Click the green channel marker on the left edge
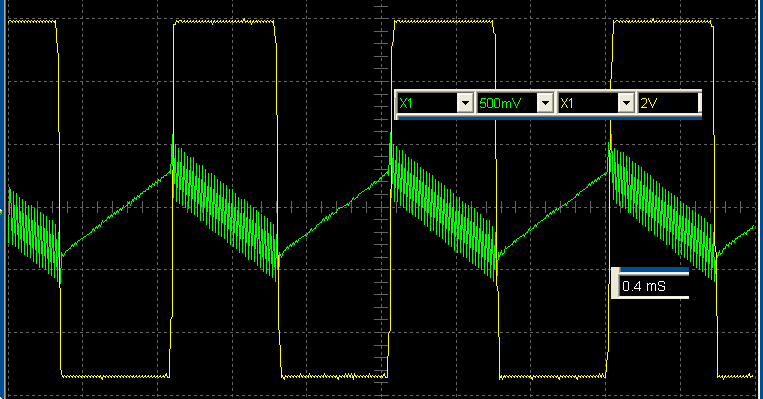Image resolution: width=763 pixels, height=399 pixels. pyautogui.click(x=1, y=211)
